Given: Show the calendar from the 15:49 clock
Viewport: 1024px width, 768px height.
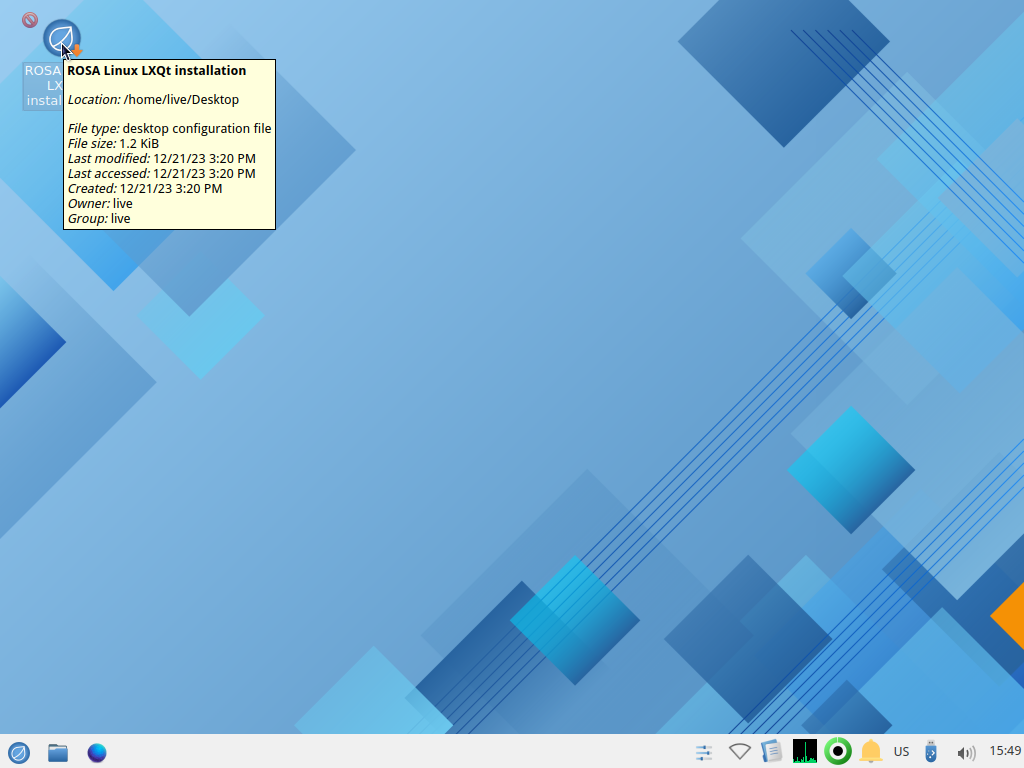Looking at the screenshot, I should coord(1004,751).
